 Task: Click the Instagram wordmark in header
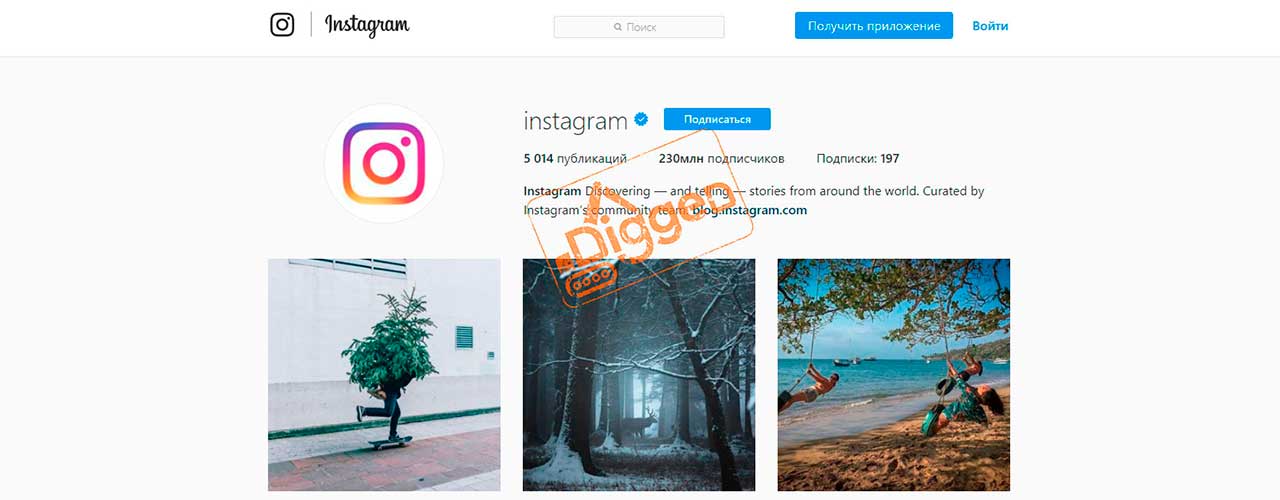pyautogui.click(x=367, y=25)
